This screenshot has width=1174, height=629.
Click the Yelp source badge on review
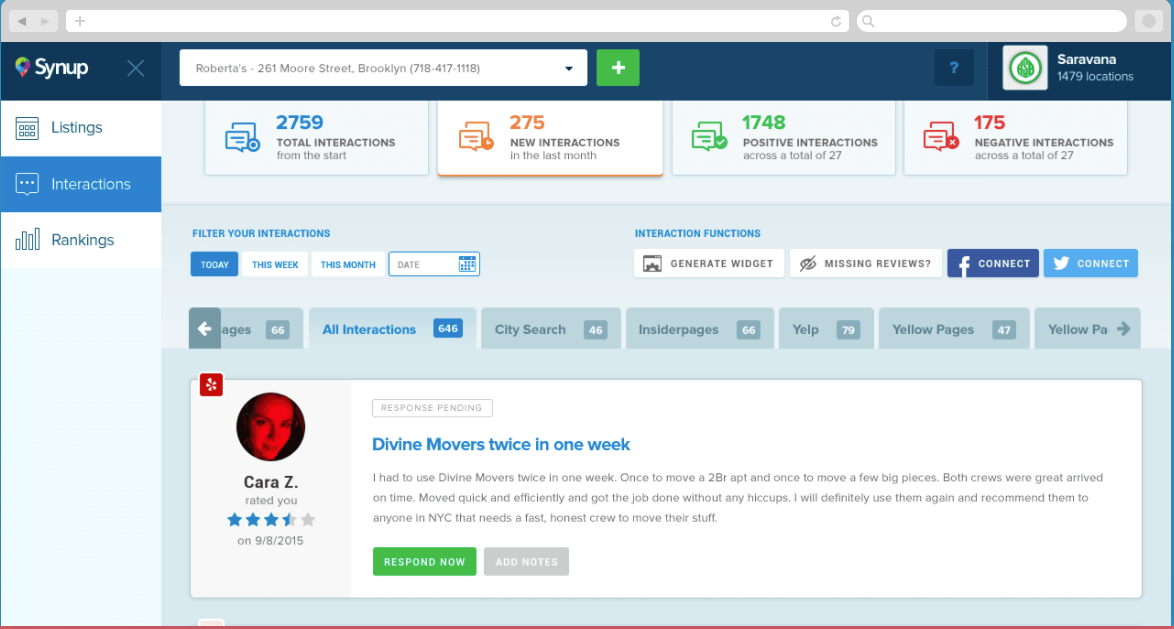click(211, 385)
